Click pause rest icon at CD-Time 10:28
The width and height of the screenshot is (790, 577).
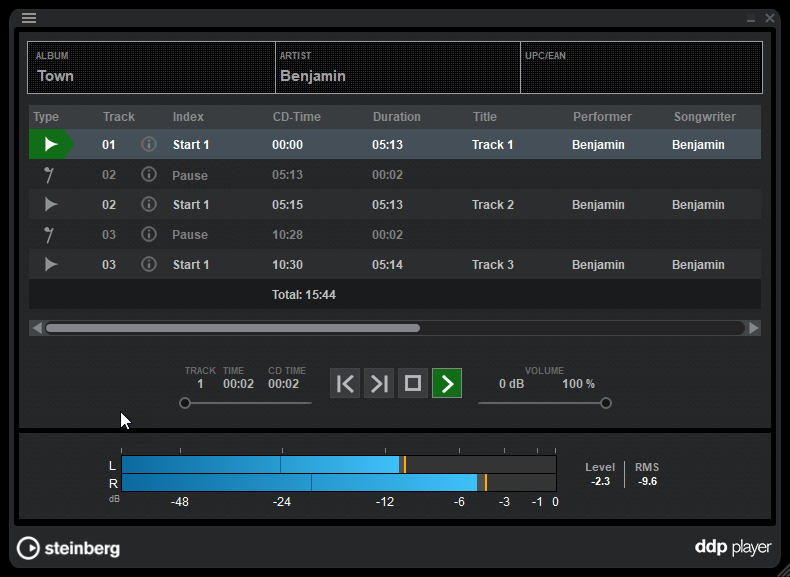(x=49, y=235)
